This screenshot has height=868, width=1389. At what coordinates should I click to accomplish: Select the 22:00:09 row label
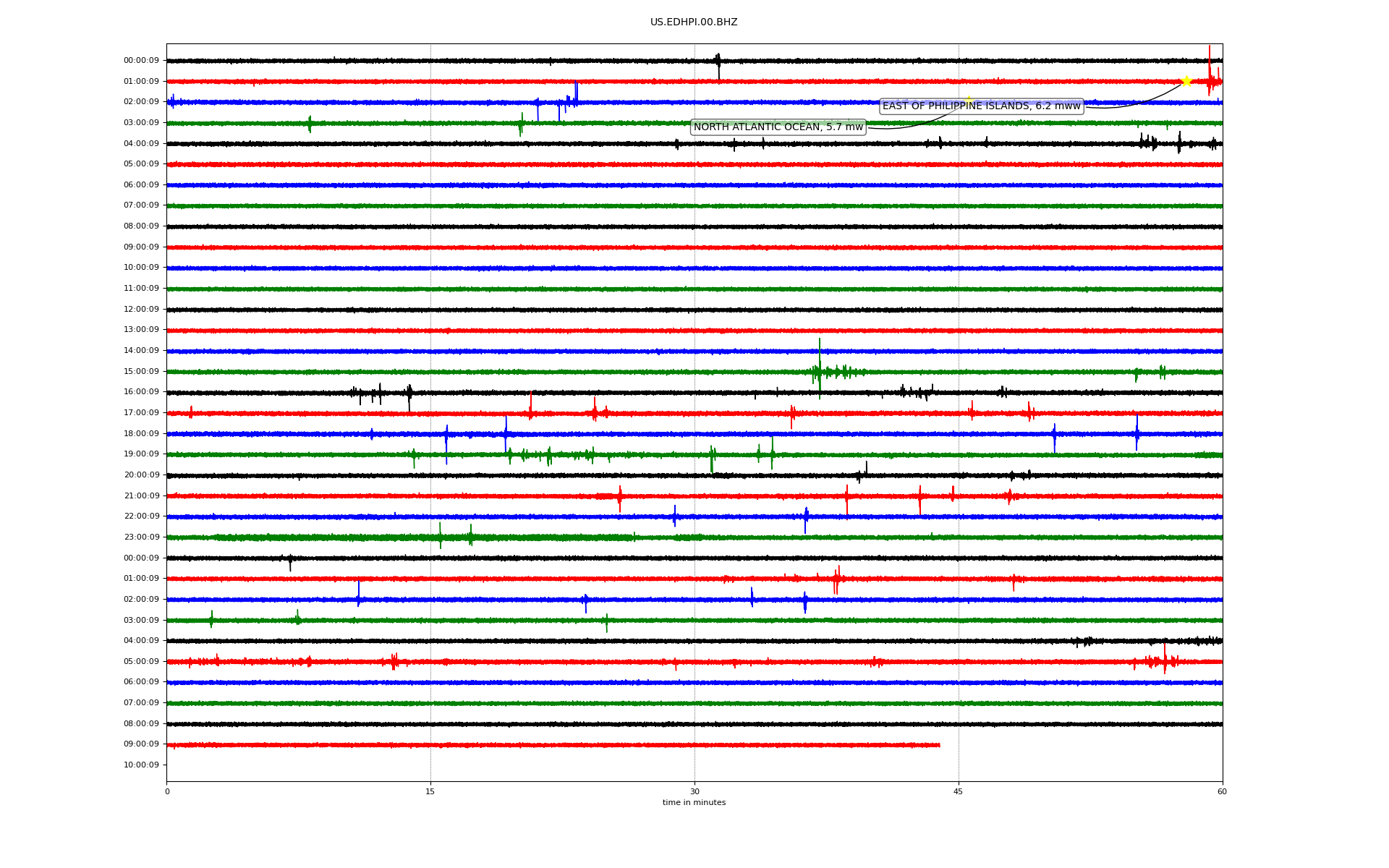(x=141, y=516)
